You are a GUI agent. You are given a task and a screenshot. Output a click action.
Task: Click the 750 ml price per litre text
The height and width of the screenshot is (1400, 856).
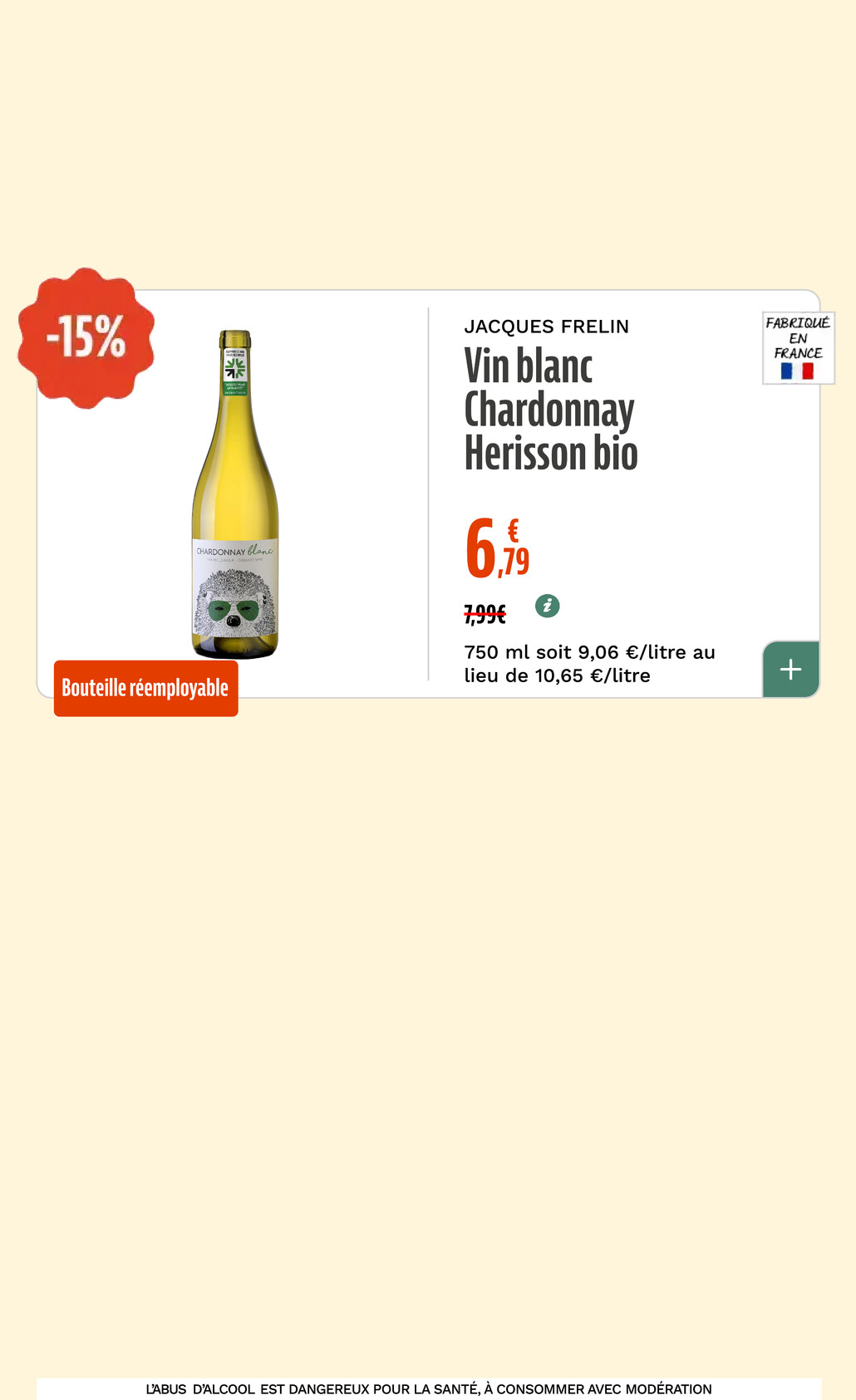tap(589, 664)
